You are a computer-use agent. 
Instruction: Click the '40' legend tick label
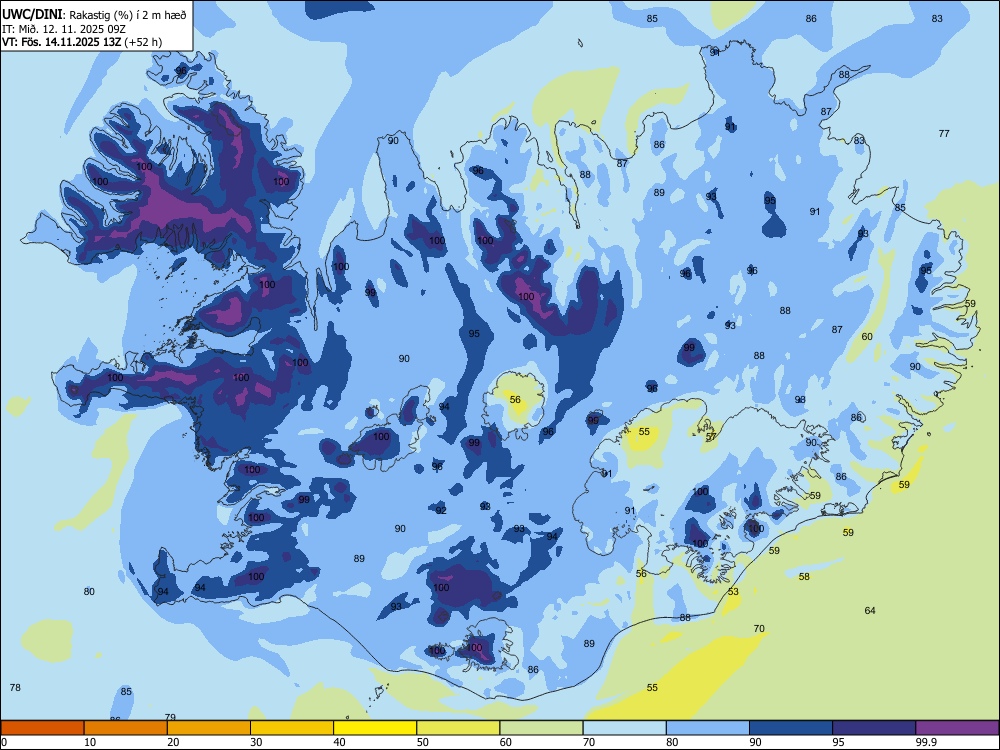click(339, 742)
